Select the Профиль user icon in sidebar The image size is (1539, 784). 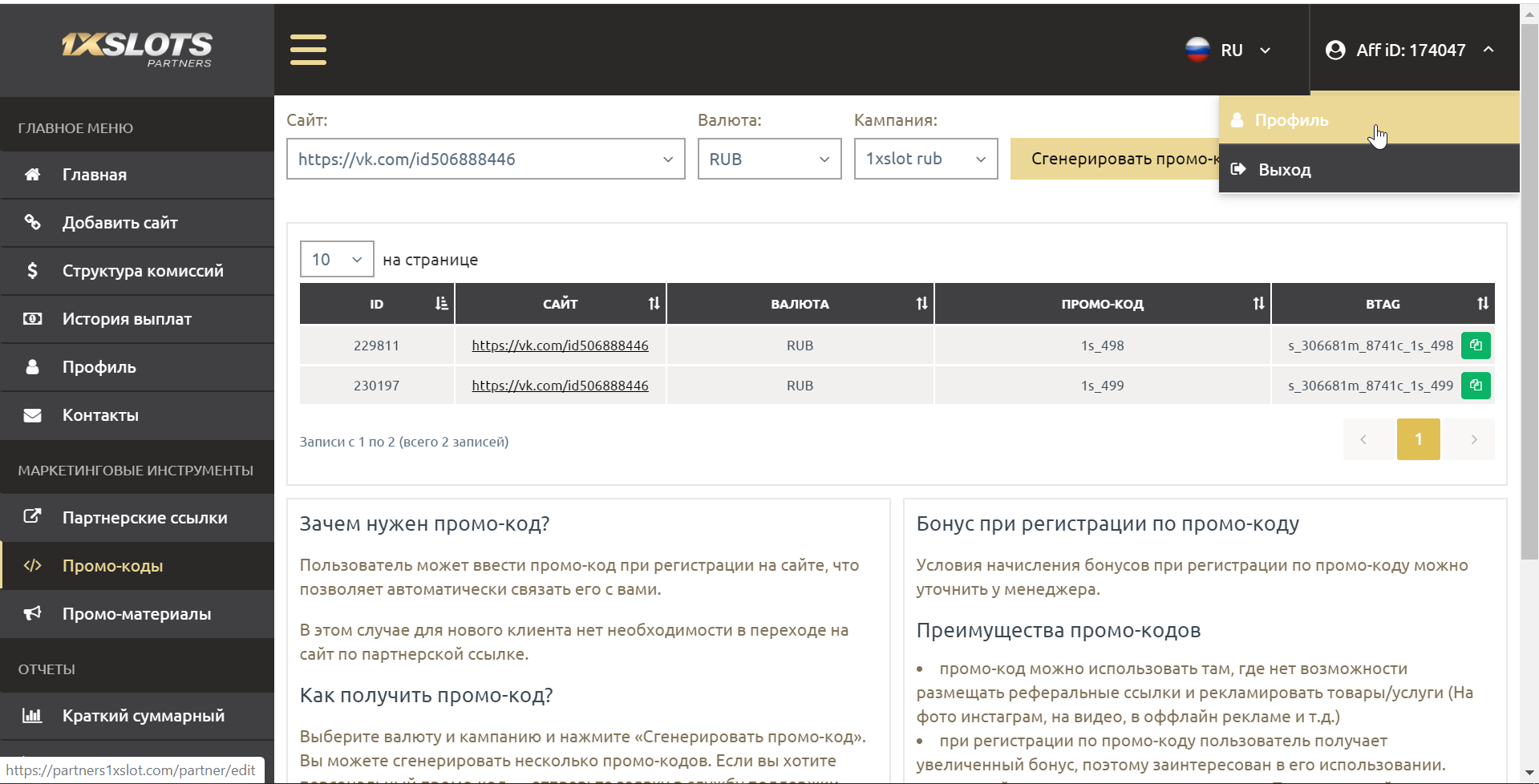32,366
